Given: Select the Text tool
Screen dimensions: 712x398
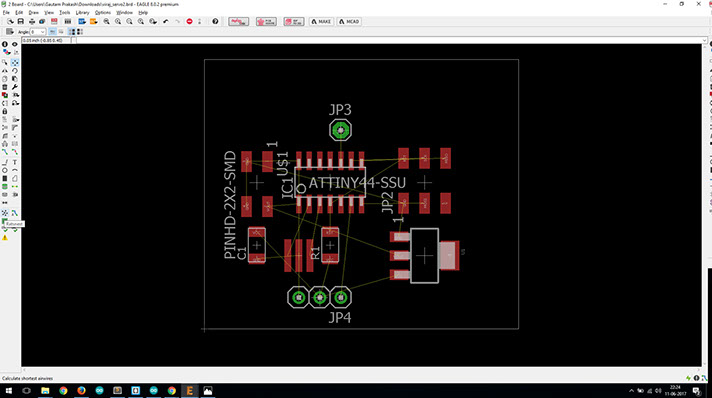Looking at the screenshot, I should point(15,162).
